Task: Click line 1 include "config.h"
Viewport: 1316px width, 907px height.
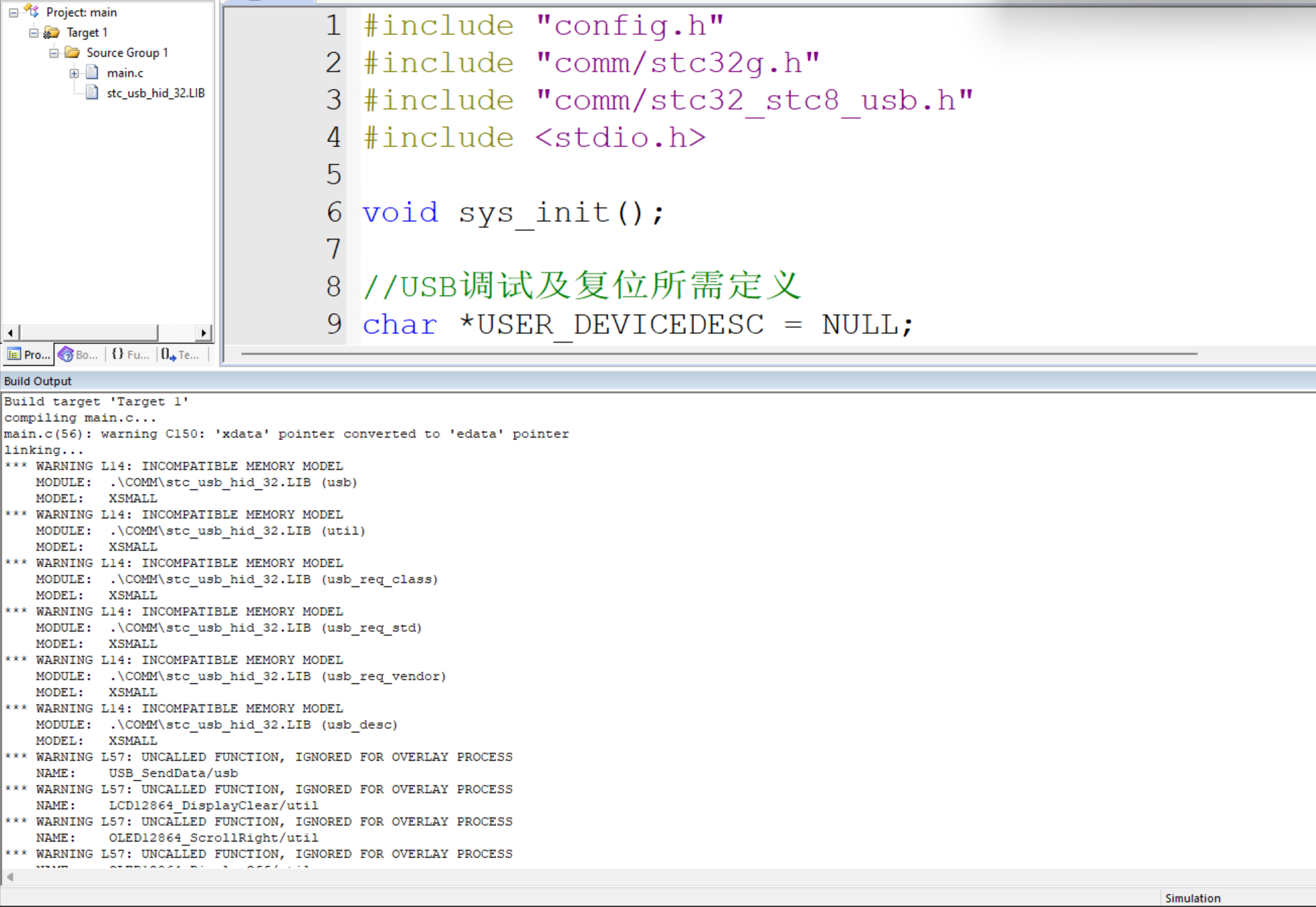Action: [544, 26]
